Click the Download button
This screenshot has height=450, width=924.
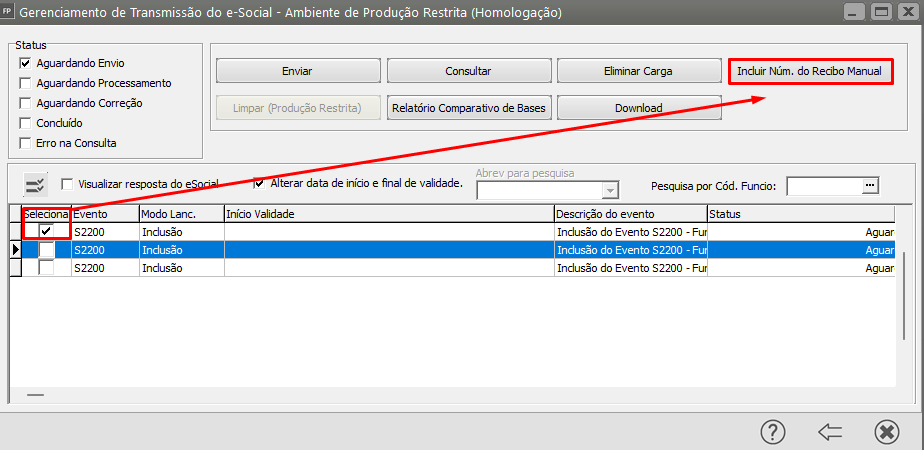click(638, 108)
